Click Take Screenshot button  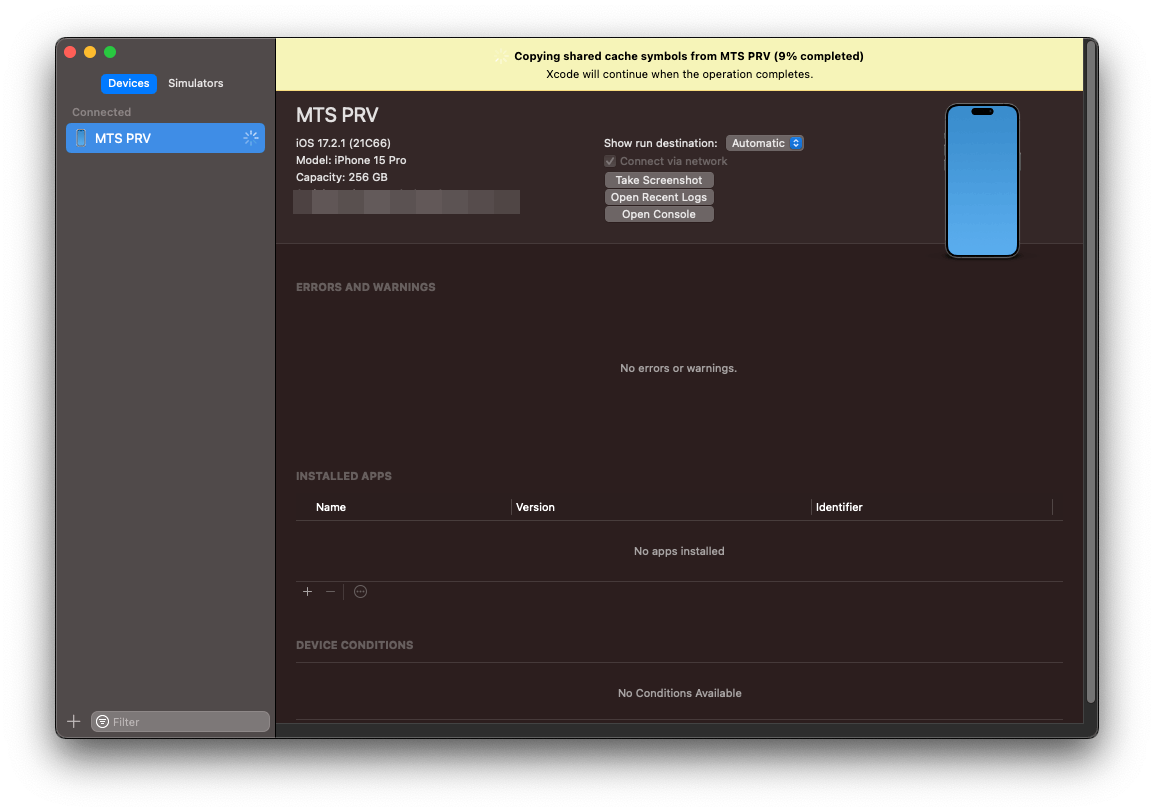pos(659,180)
